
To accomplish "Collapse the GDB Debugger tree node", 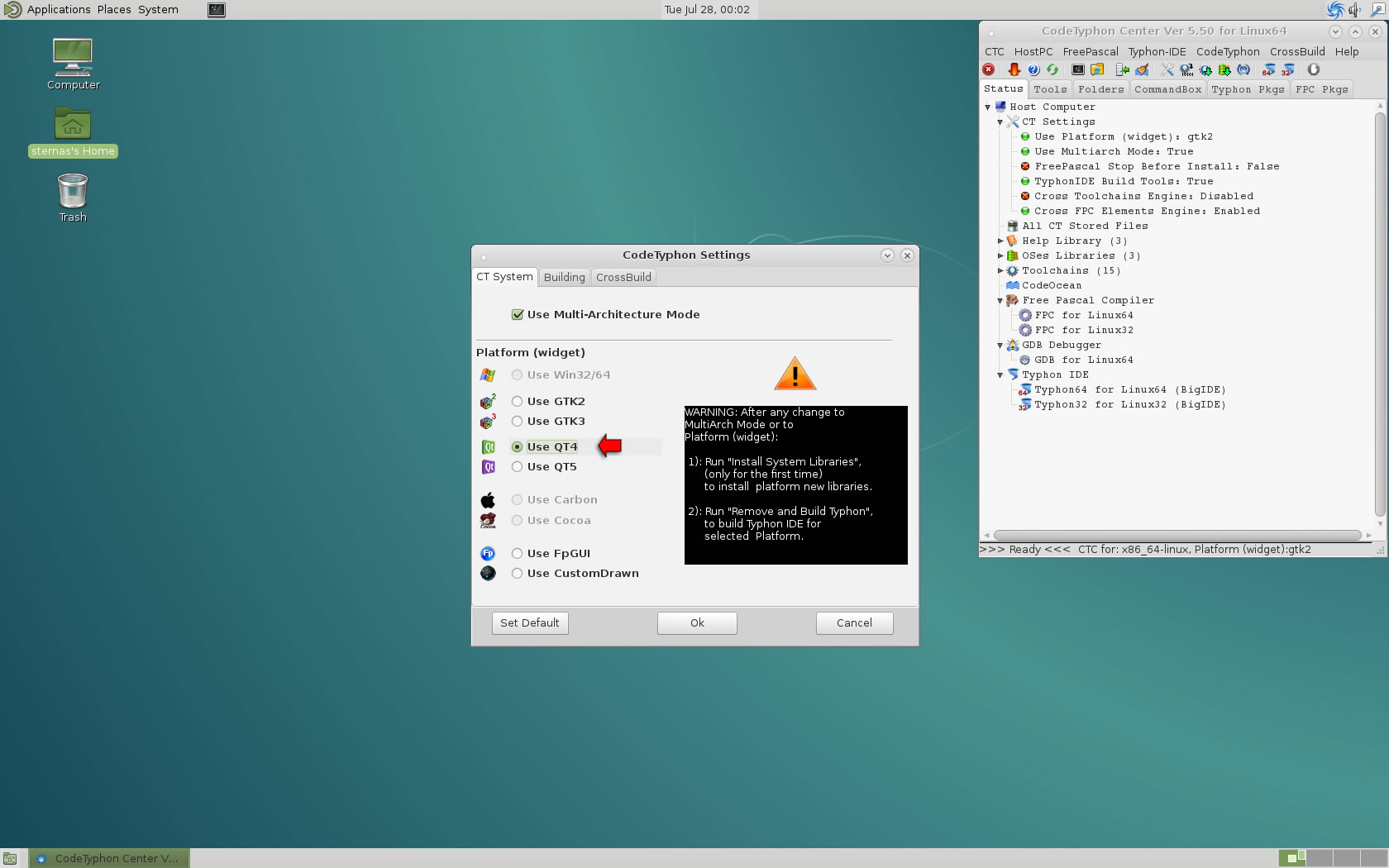I will 1000,345.
